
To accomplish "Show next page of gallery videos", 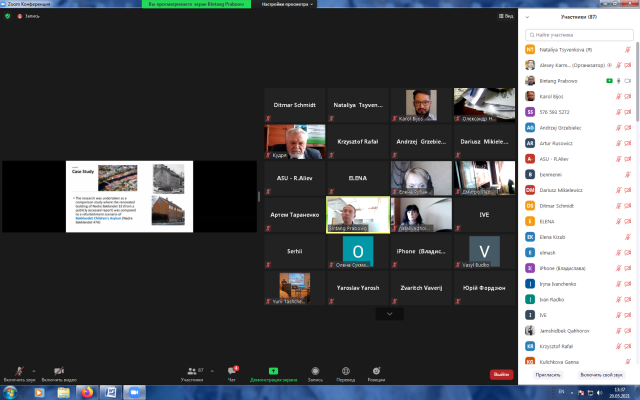I will point(389,314).
